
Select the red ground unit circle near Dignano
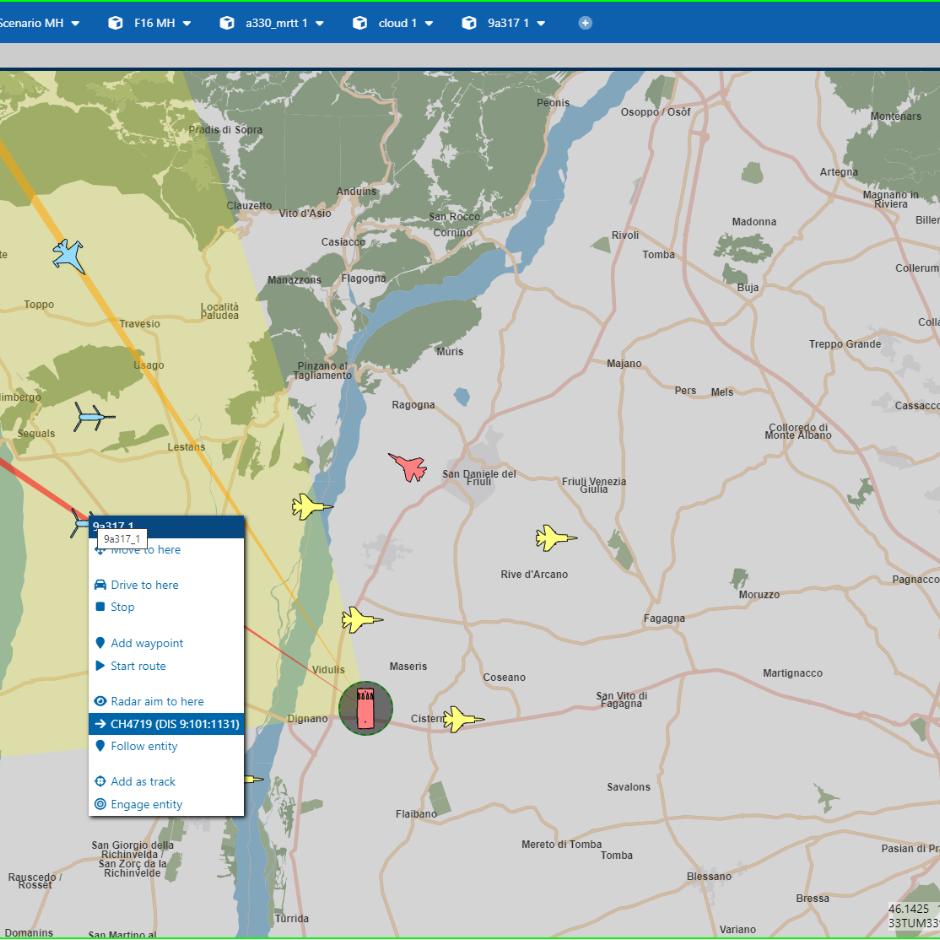366,708
